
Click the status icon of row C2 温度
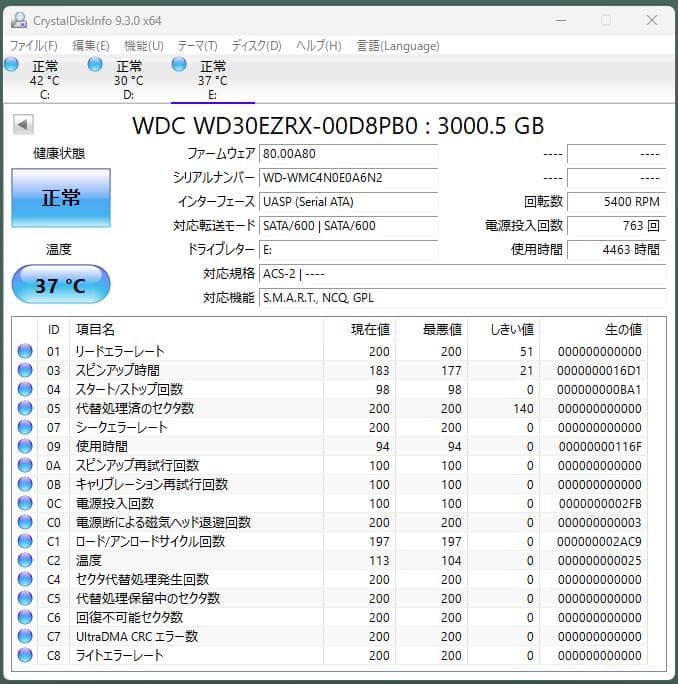[25, 560]
